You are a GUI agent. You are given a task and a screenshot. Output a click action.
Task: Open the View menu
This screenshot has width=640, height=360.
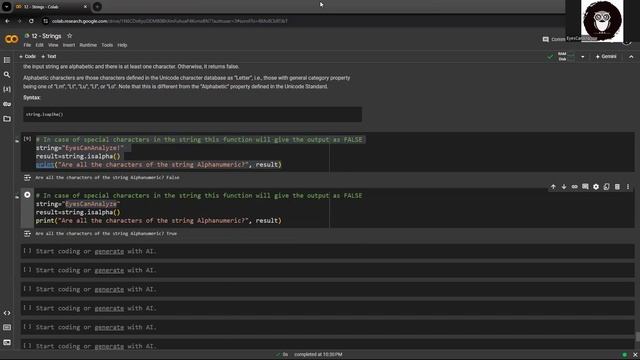53,45
